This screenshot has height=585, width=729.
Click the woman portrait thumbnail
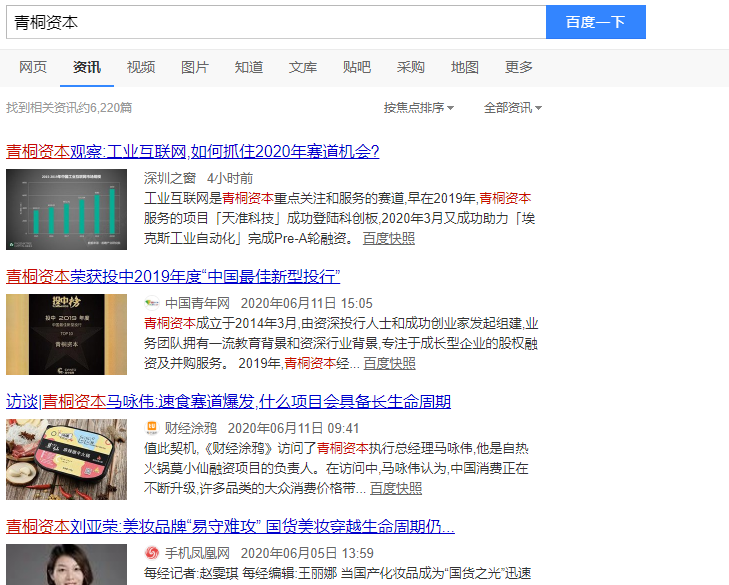coord(66,565)
